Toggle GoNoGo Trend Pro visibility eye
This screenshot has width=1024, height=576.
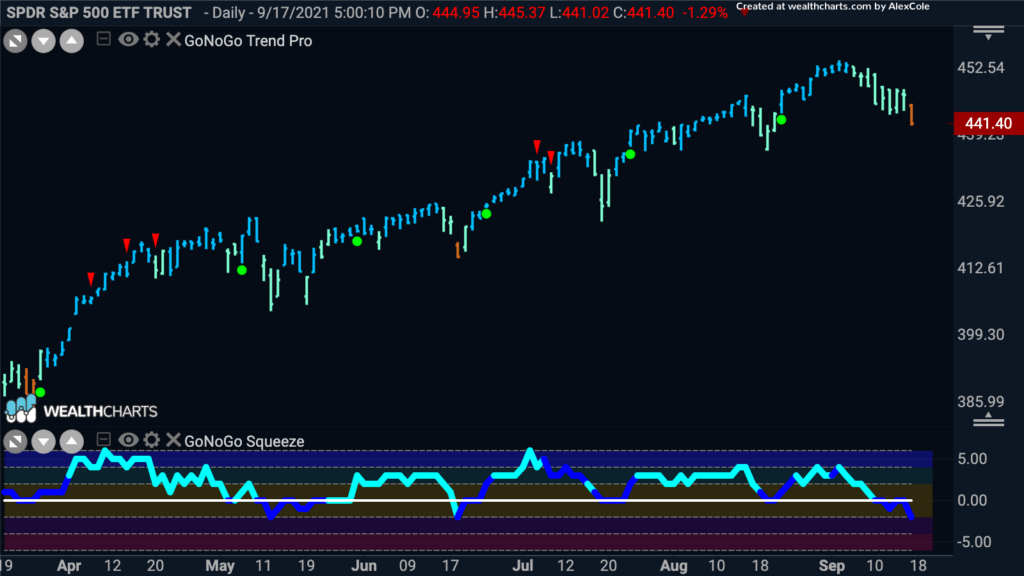click(128, 39)
